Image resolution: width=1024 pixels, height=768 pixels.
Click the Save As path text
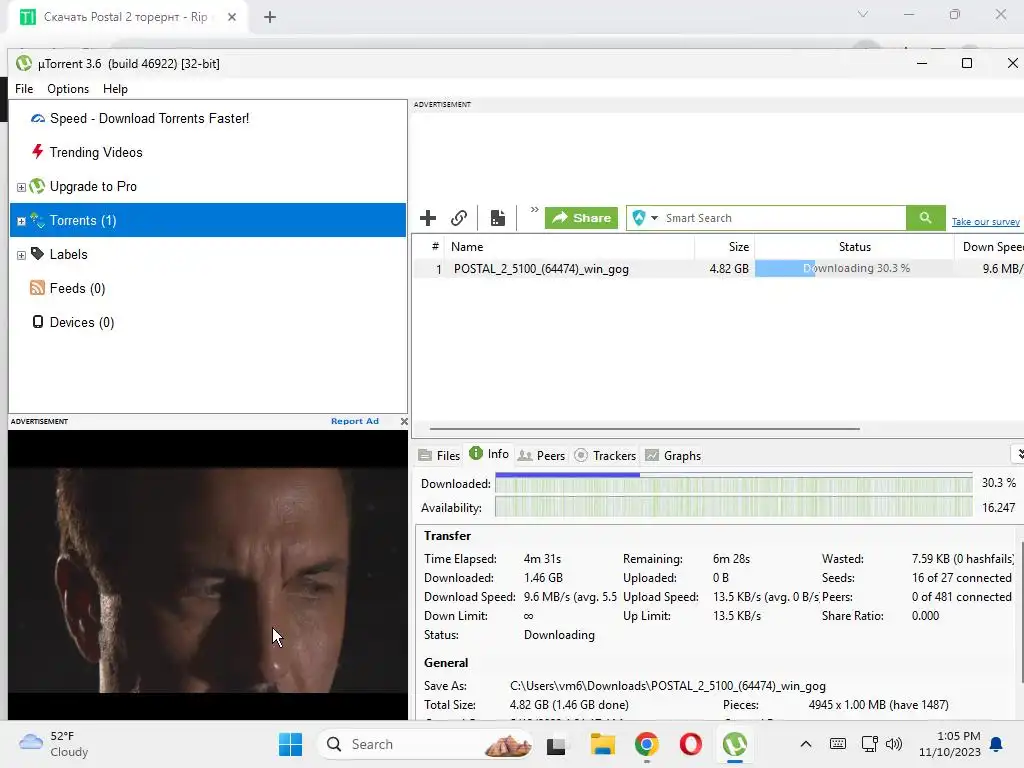(667, 686)
